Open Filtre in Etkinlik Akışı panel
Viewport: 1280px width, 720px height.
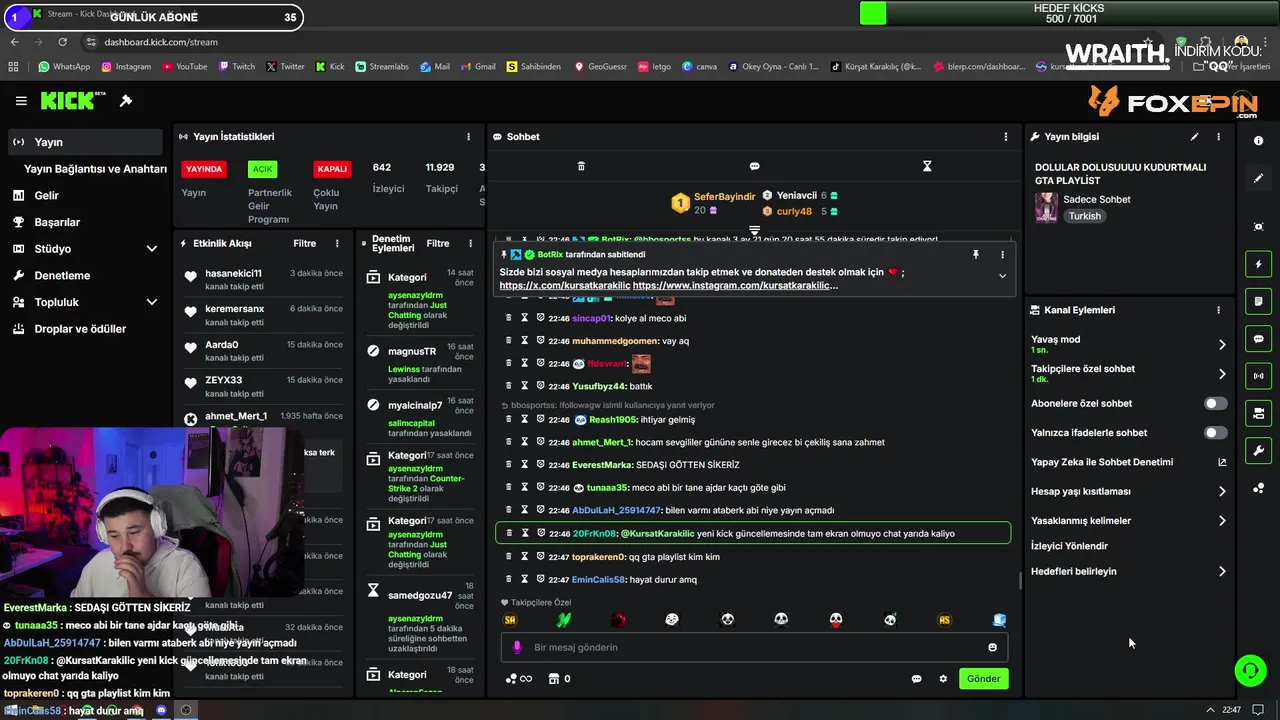[304, 244]
